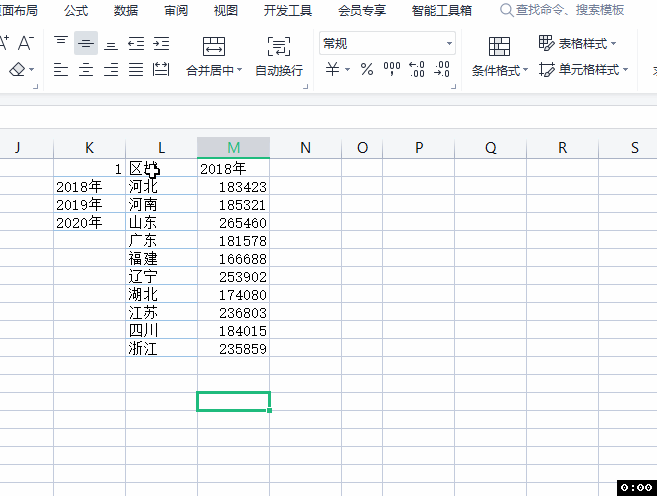Select the 四川 cell

pyautogui.click(x=161, y=331)
